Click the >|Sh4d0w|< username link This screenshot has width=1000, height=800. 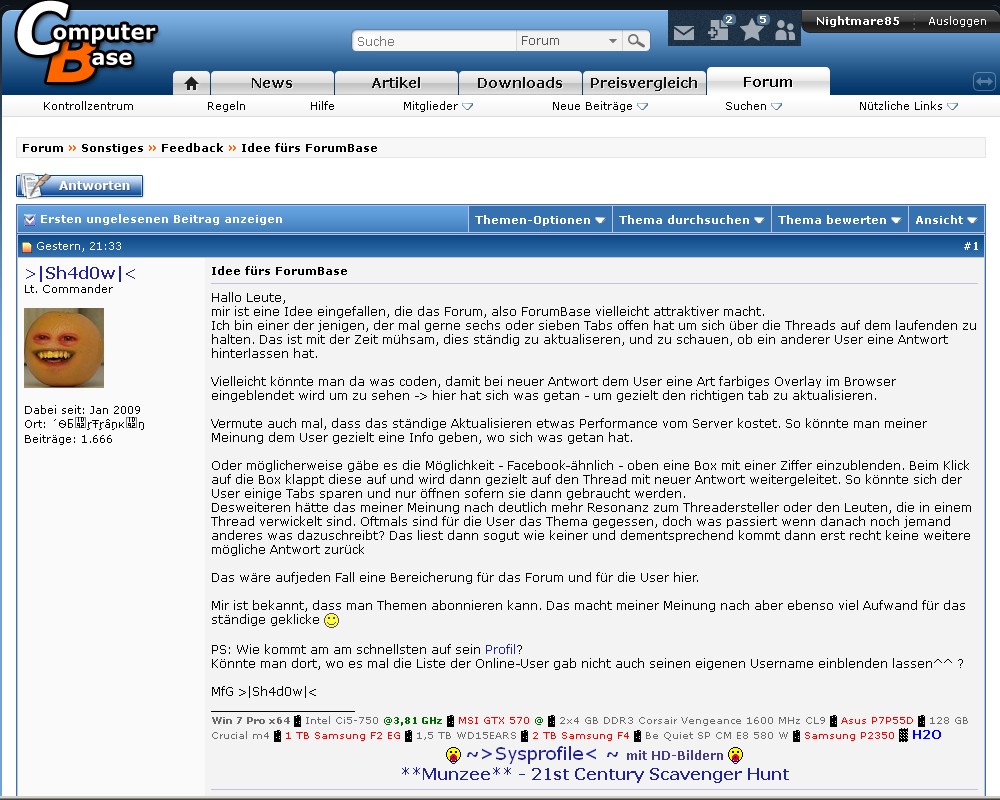(80, 274)
